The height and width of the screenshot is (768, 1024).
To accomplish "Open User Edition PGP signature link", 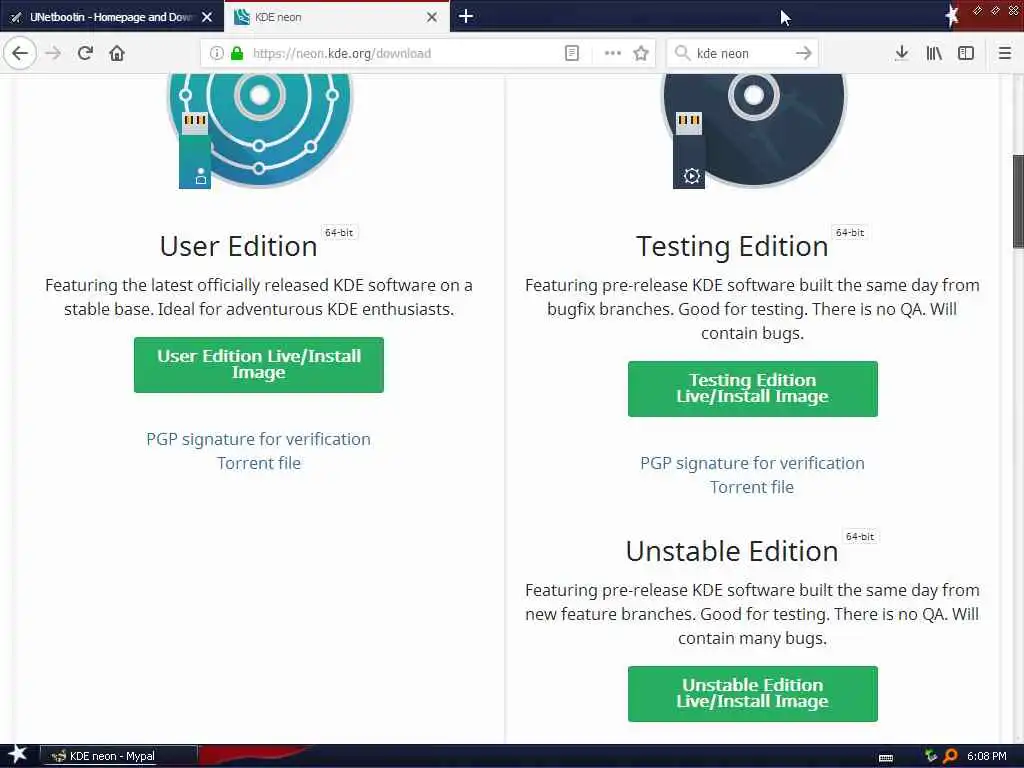I will pos(259,439).
